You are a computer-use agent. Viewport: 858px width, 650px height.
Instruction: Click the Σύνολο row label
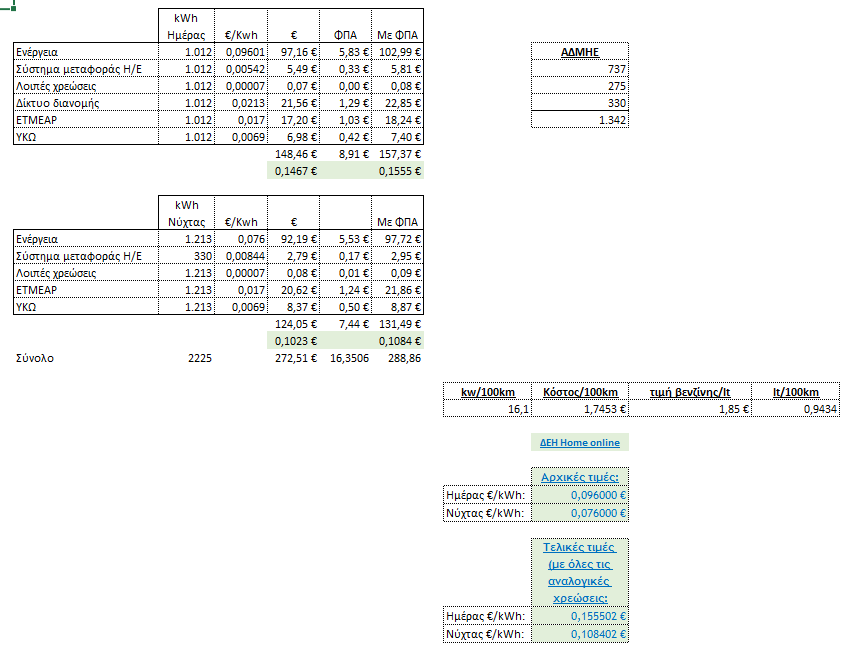pos(35,358)
